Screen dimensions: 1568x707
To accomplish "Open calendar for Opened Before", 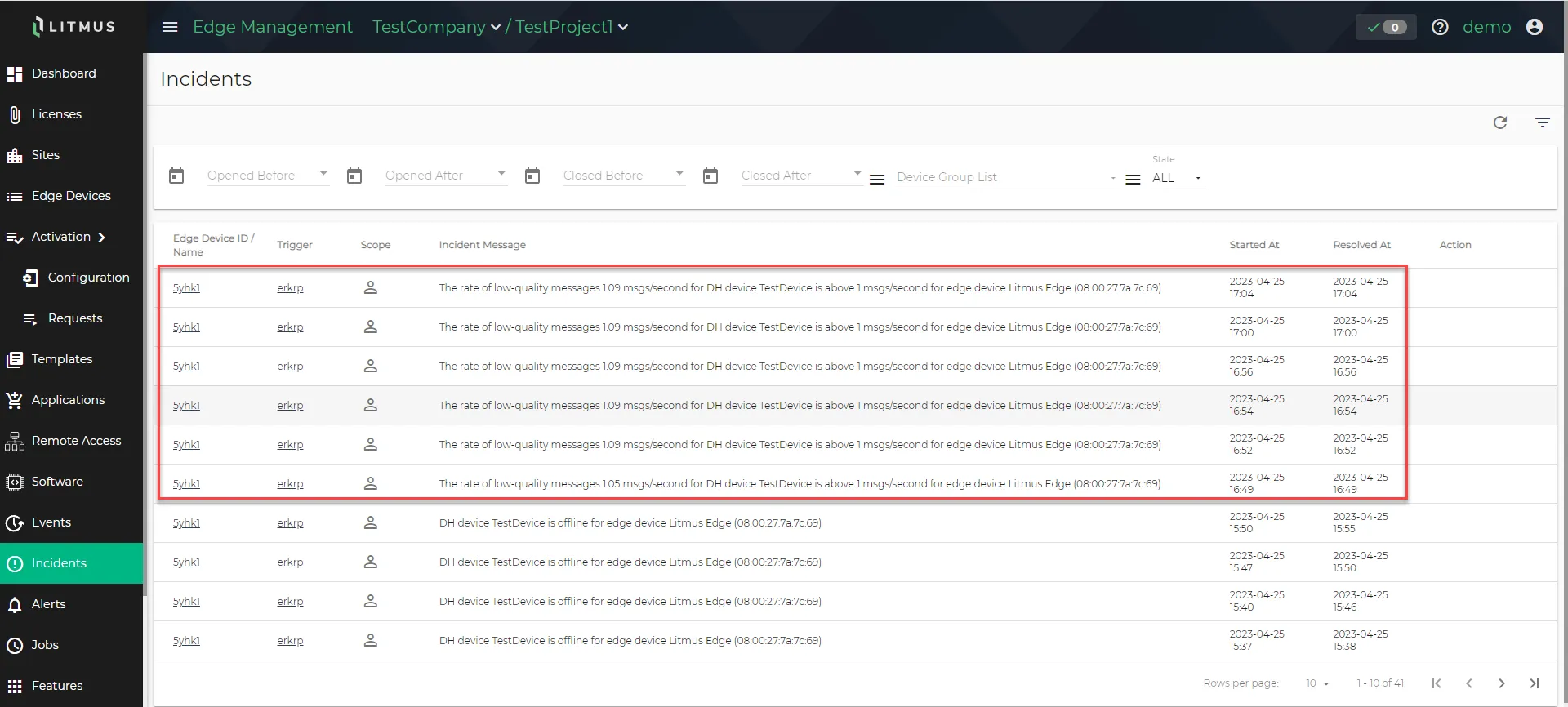I will point(176,176).
